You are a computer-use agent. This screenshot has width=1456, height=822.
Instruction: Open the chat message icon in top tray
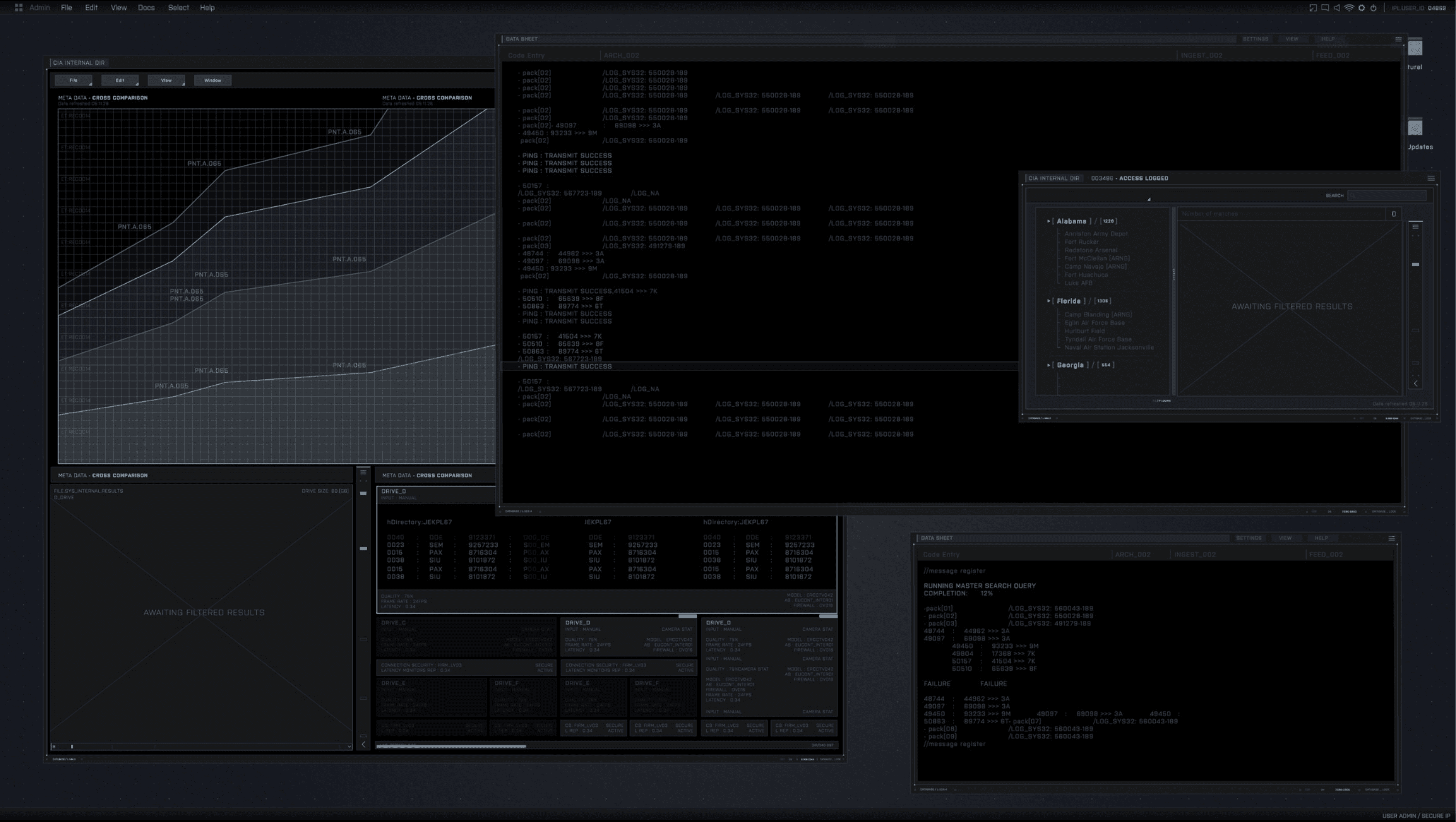tap(1325, 8)
